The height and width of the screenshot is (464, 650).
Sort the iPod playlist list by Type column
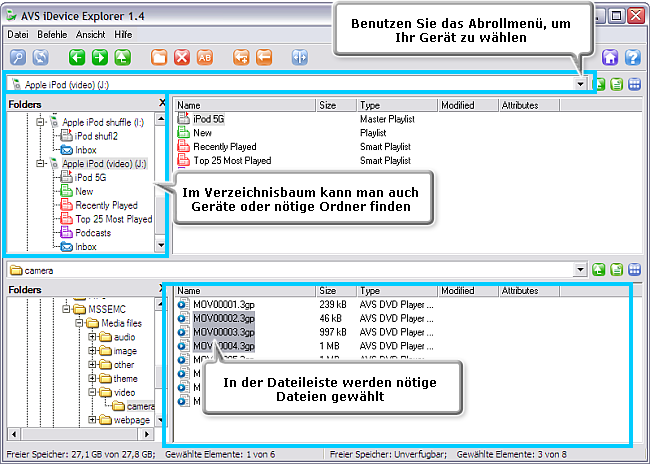[x=397, y=105]
